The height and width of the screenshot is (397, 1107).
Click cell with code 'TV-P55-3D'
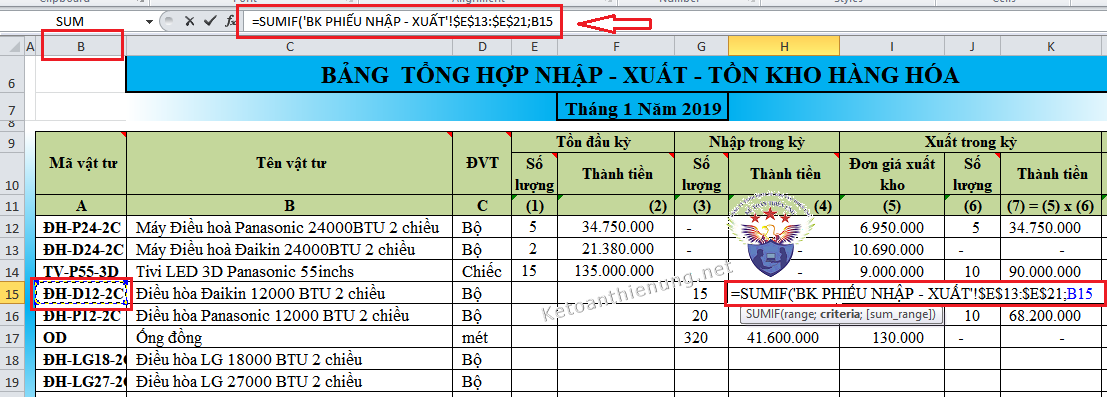tap(80, 271)
